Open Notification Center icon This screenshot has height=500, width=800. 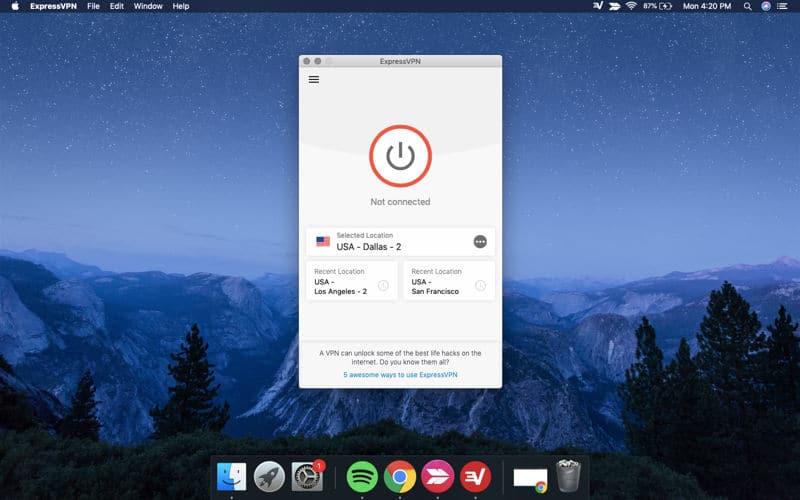coord(782,6)
